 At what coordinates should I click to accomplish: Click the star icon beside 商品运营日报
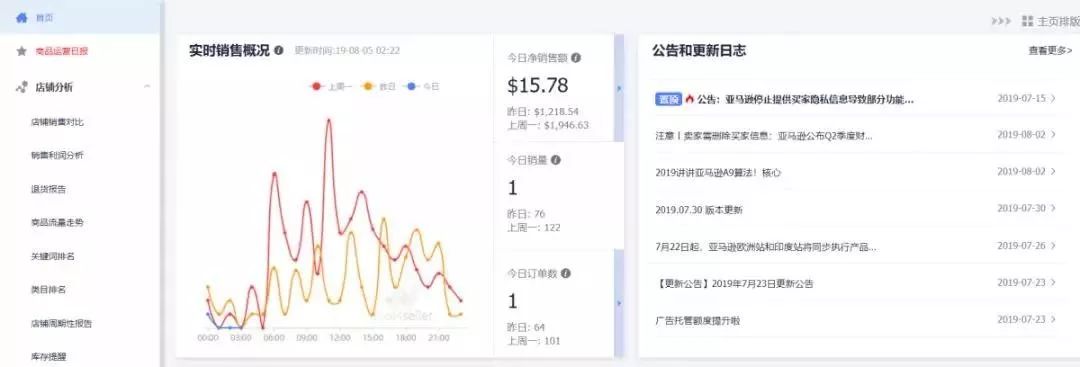click(21, 51)
